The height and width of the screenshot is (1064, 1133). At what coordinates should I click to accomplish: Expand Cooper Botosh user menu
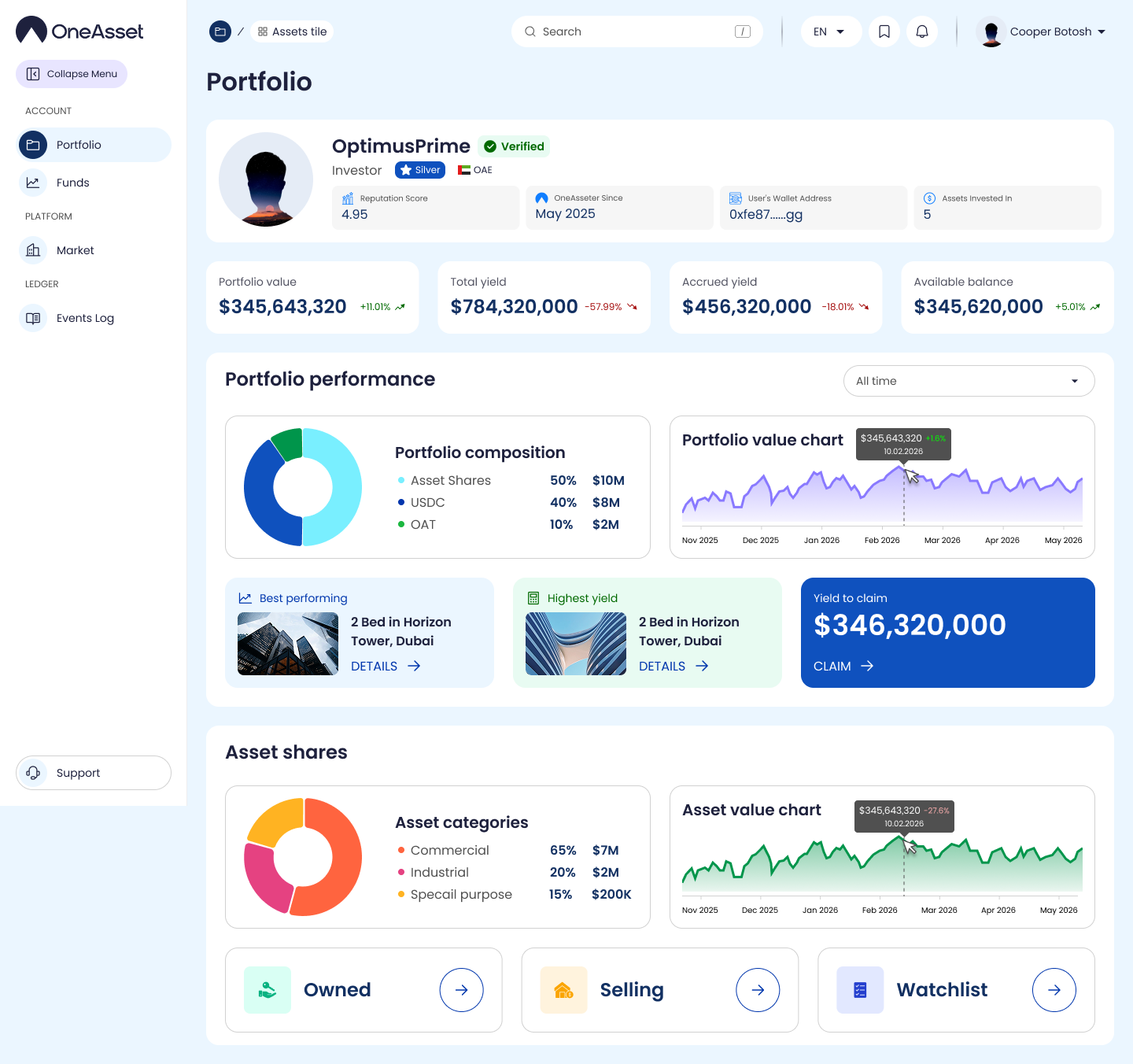1042,31
